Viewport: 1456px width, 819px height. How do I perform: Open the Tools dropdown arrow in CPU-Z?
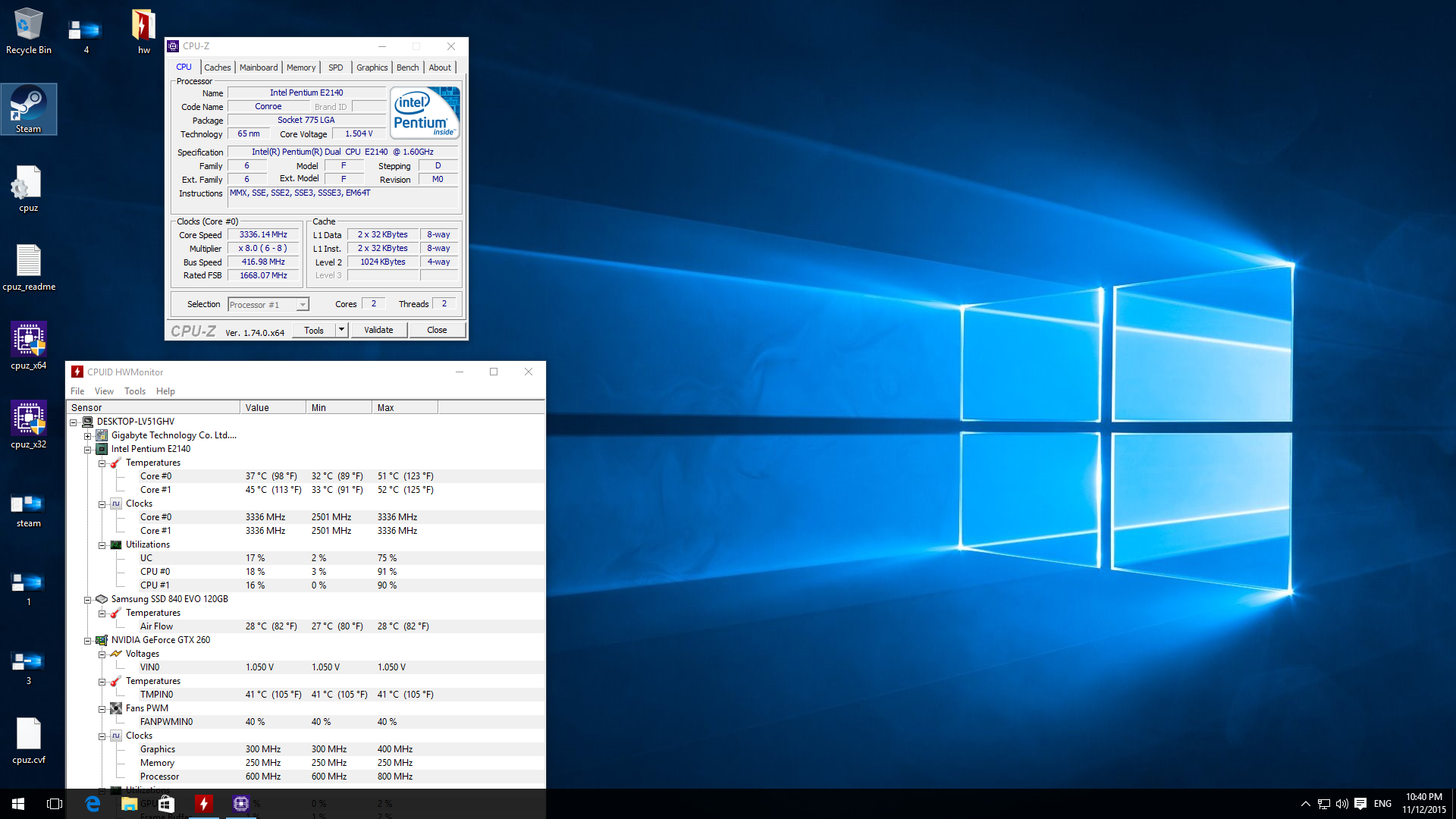[341, 330]
